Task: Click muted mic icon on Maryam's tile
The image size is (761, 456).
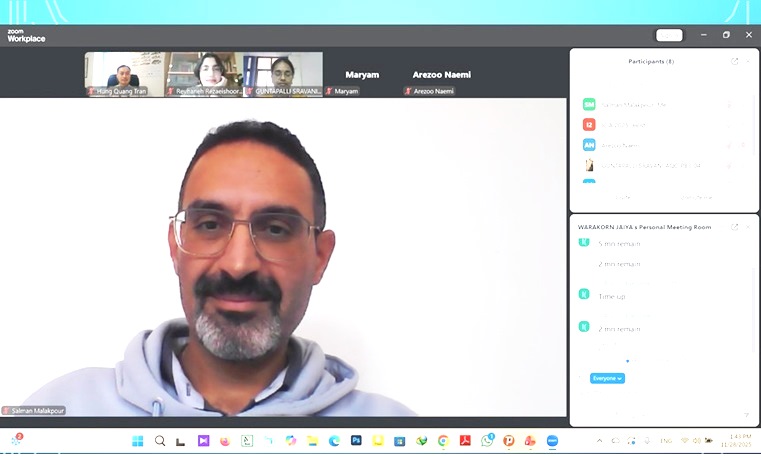Action: [x=329, y=91]
